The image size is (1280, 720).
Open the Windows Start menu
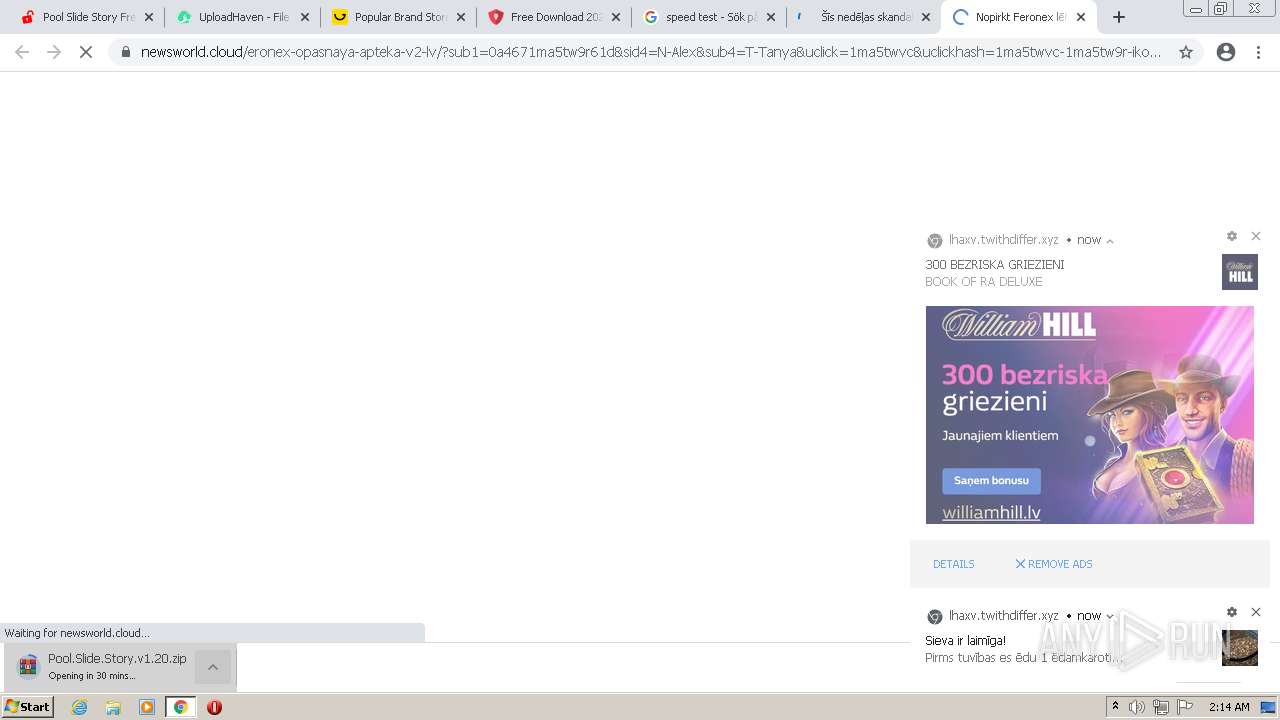(x=28, y=707)
